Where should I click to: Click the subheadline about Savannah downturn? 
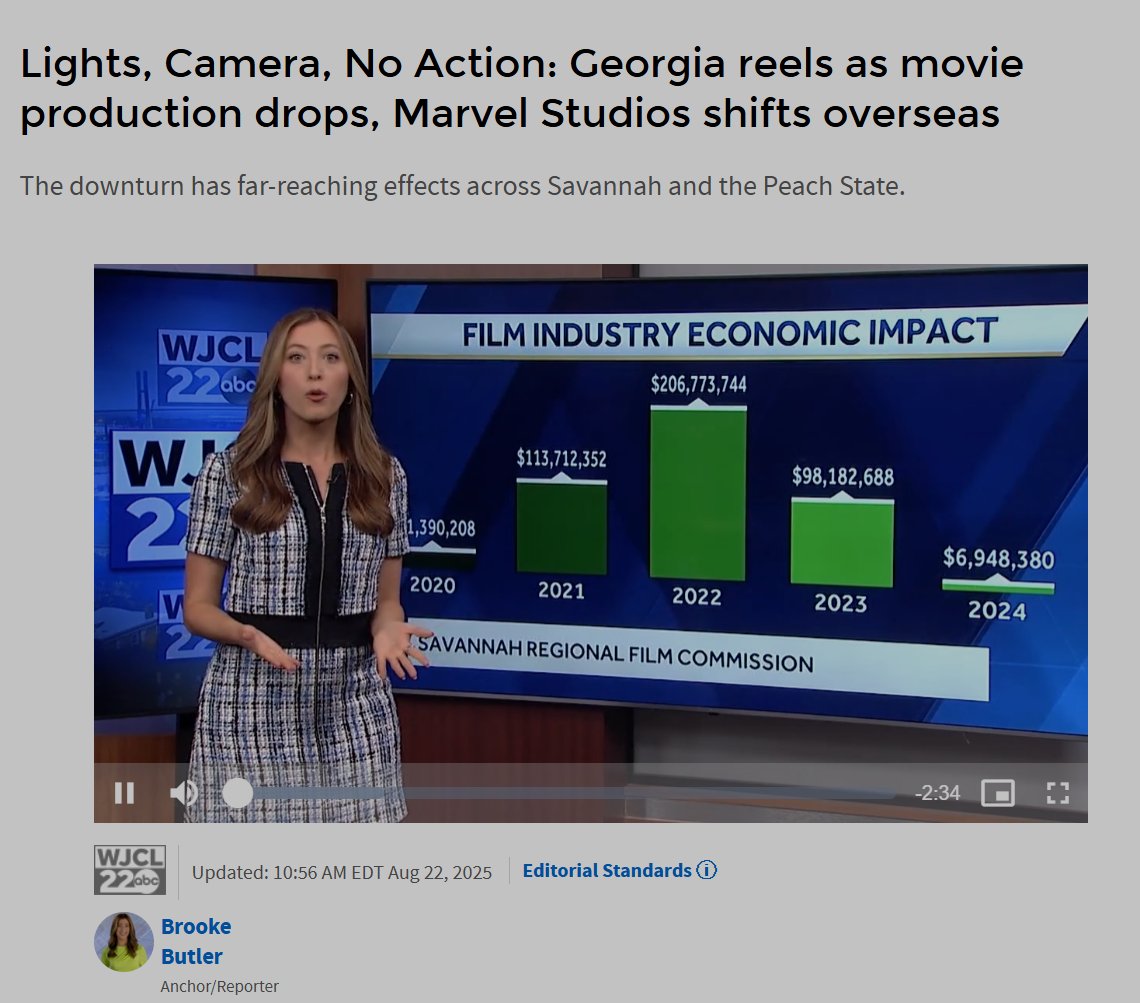click(x=462, y=186)
